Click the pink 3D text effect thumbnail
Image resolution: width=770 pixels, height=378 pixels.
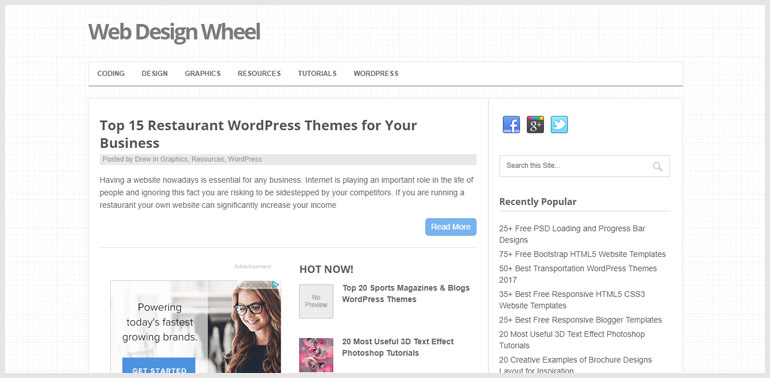[316, 355]
